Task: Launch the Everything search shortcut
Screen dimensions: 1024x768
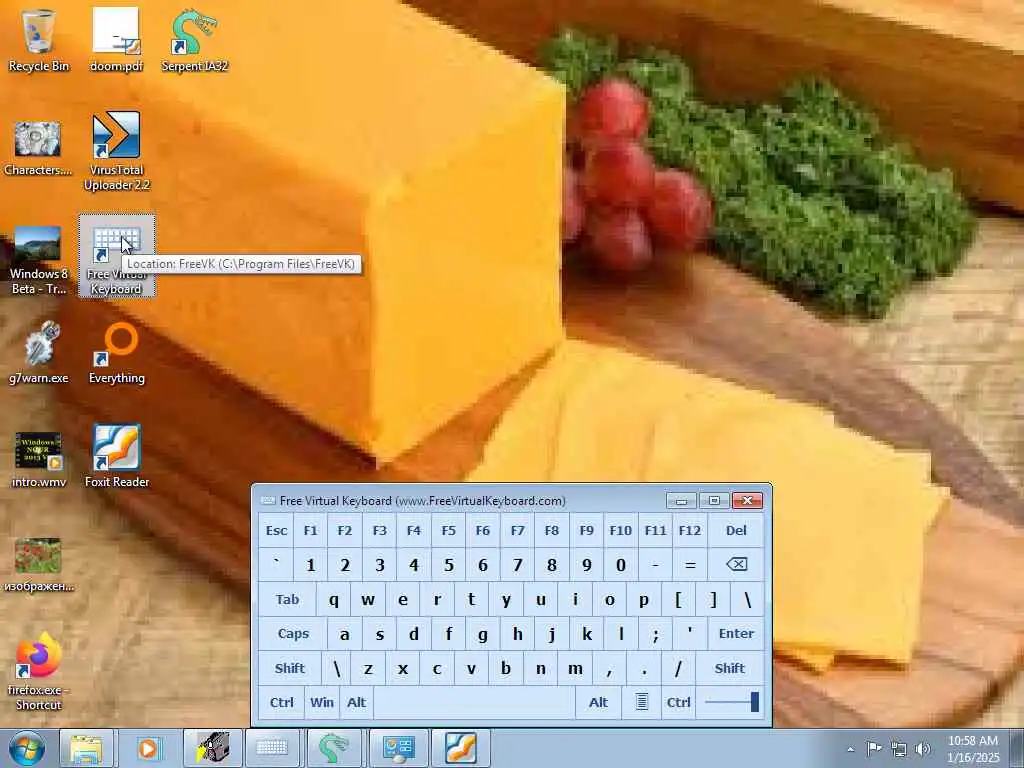Action: click(x=116, y=353)
